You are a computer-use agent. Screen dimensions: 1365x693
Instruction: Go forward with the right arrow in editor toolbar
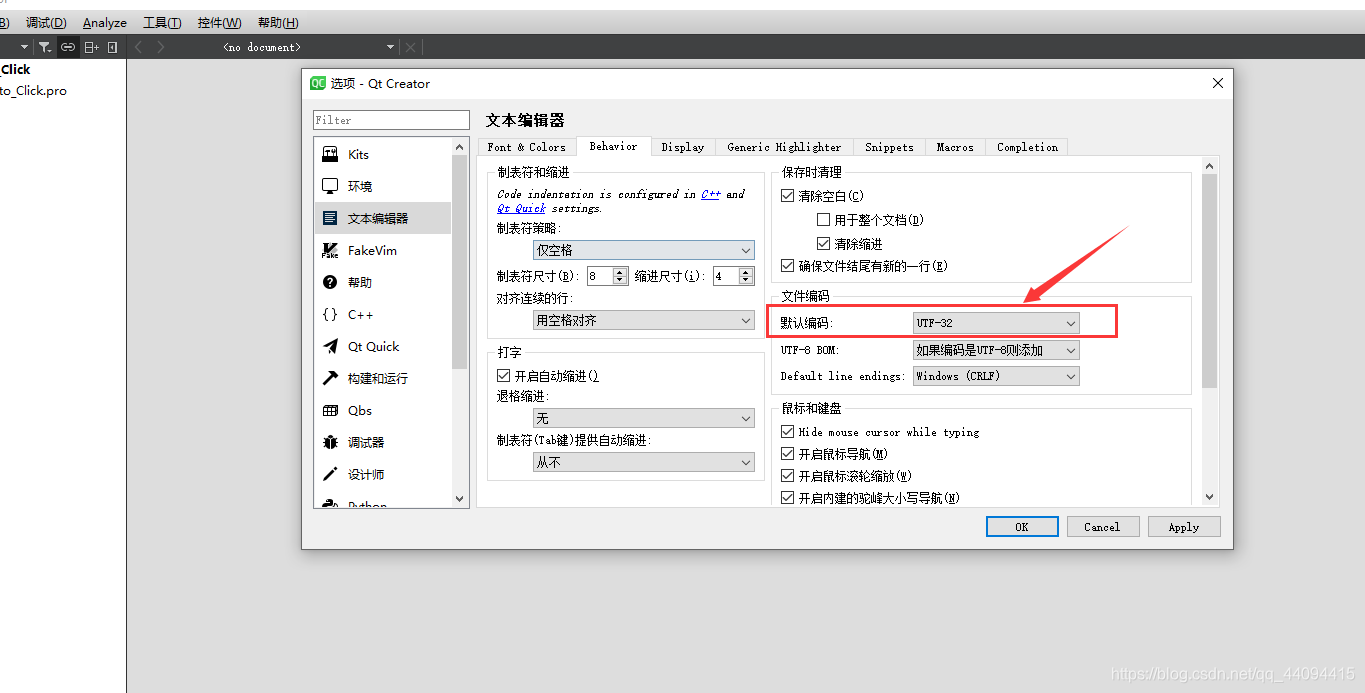(x=161, y=47)
